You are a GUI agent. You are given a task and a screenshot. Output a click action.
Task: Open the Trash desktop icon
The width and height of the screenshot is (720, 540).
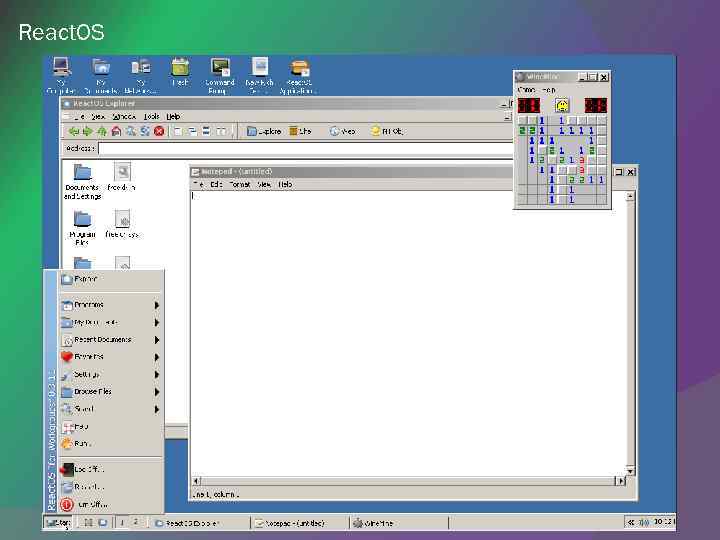point(180,72)
